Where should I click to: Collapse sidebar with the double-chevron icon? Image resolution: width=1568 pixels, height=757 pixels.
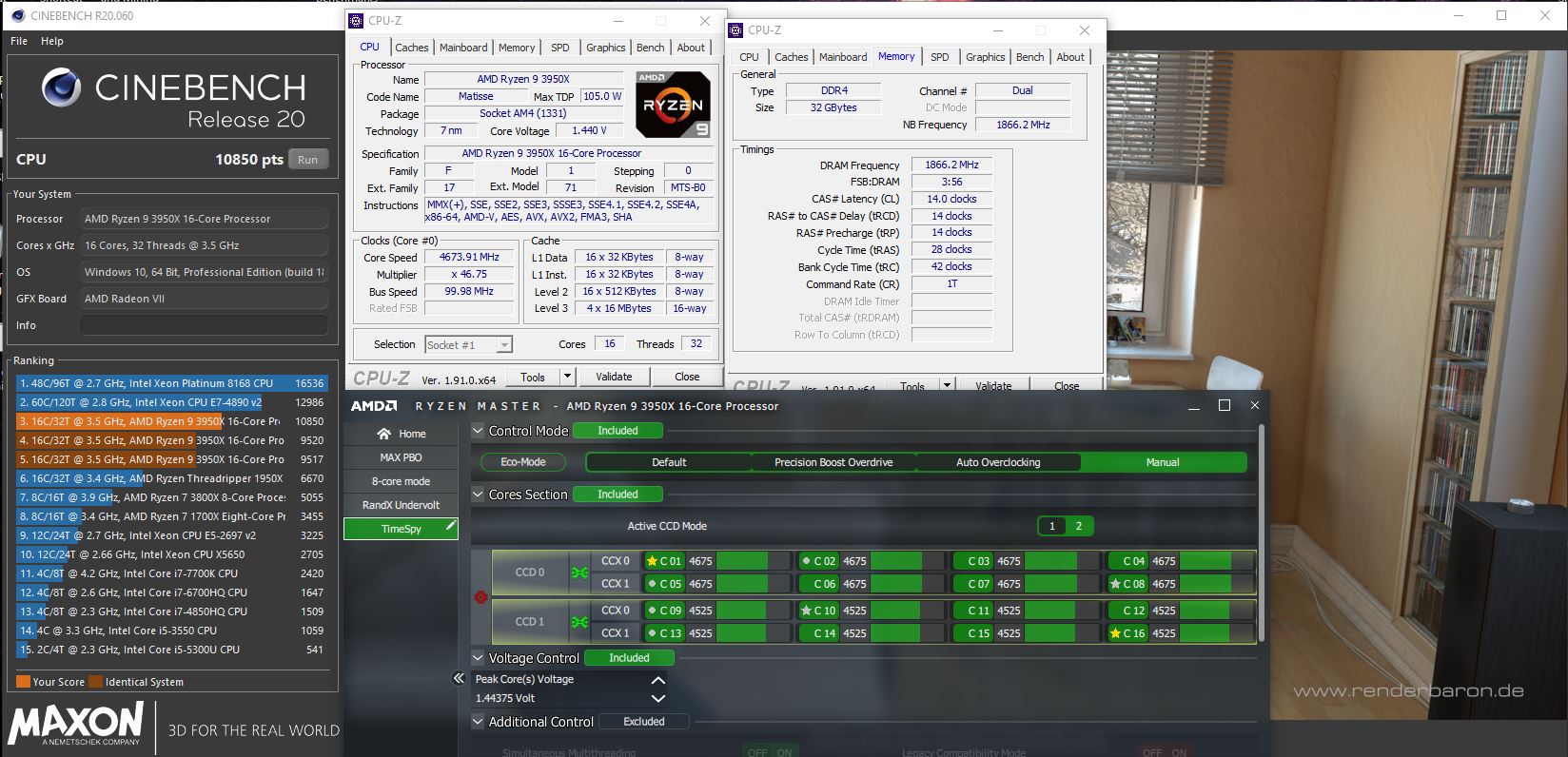pos(459,678)
